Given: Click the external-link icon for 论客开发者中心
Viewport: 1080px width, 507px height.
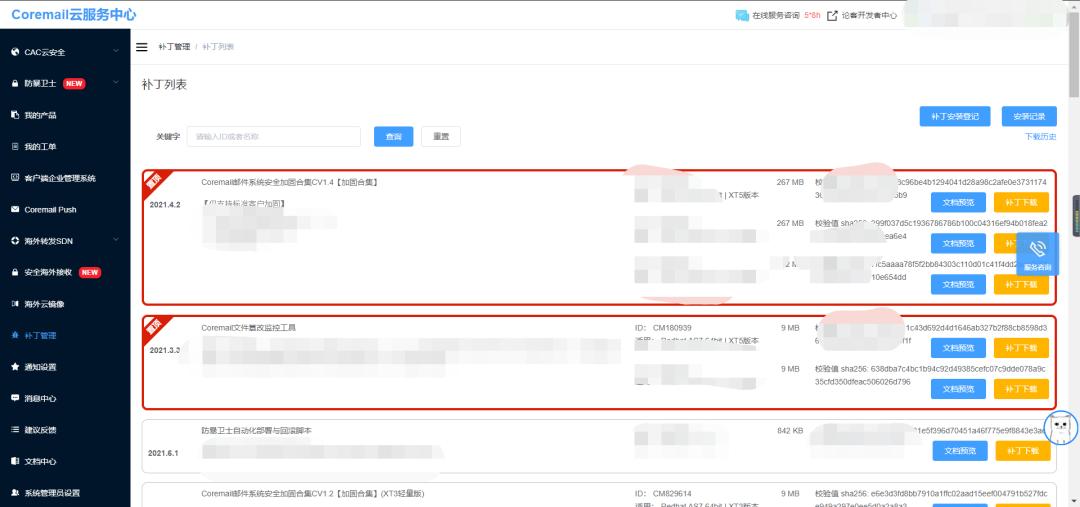Looking at the screenshot, I should [832, 15].
